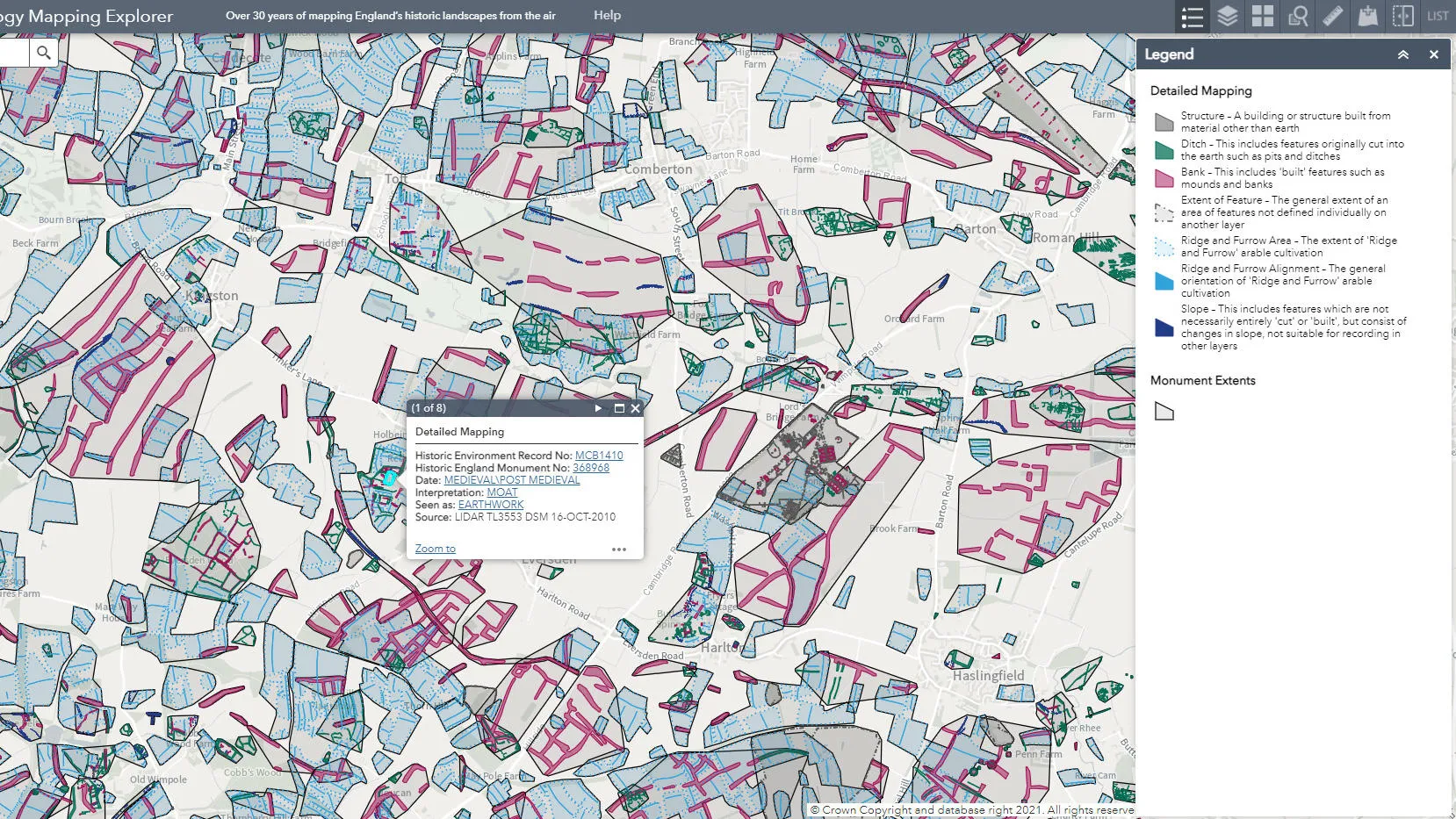Click the MOAT interpretation link
This screenshot has height=819, width=1456.
pyautogui.click(x=502, y=492)
